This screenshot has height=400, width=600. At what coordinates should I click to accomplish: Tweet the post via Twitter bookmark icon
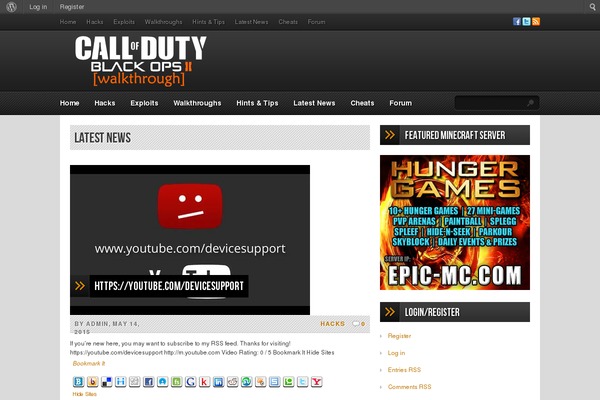[302, 382]
